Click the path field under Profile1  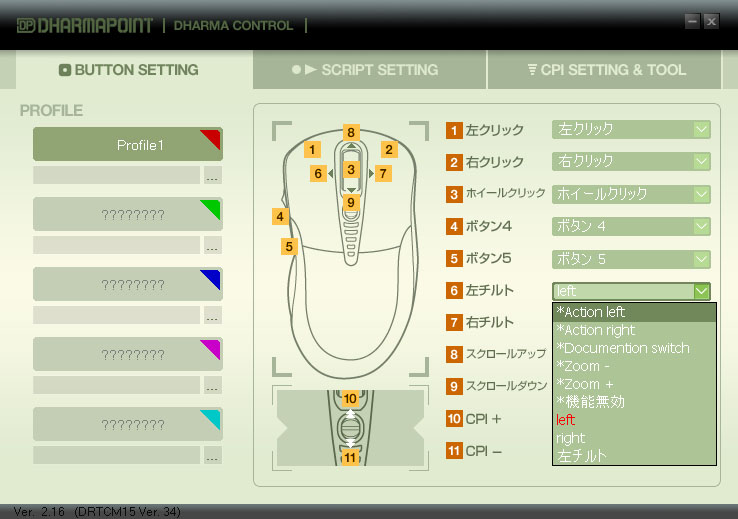[117, 175]
